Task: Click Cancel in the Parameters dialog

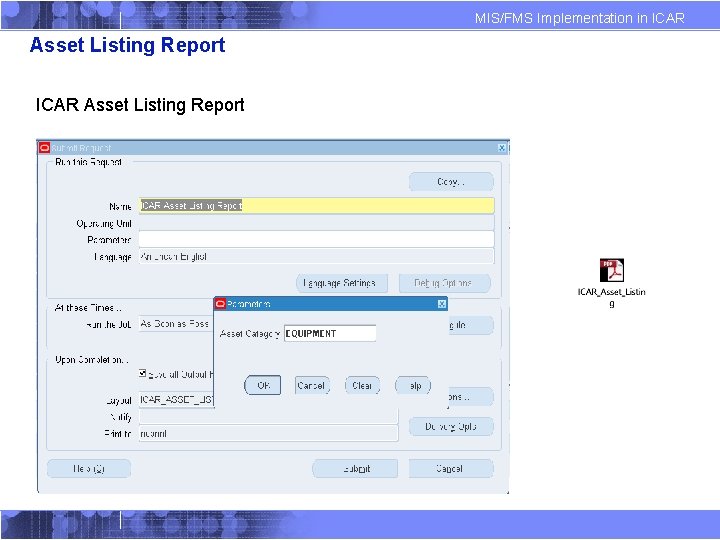Action: (x=312, y=385)
